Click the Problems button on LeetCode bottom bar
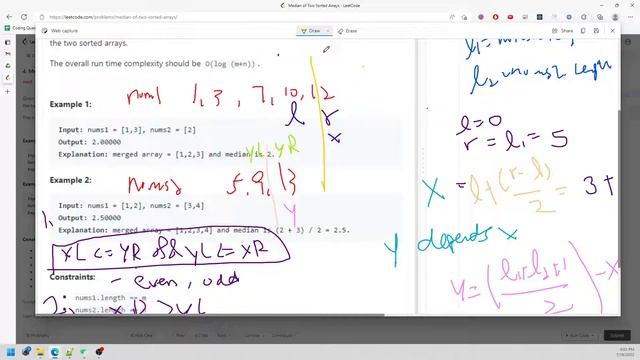 pos(38,335)
